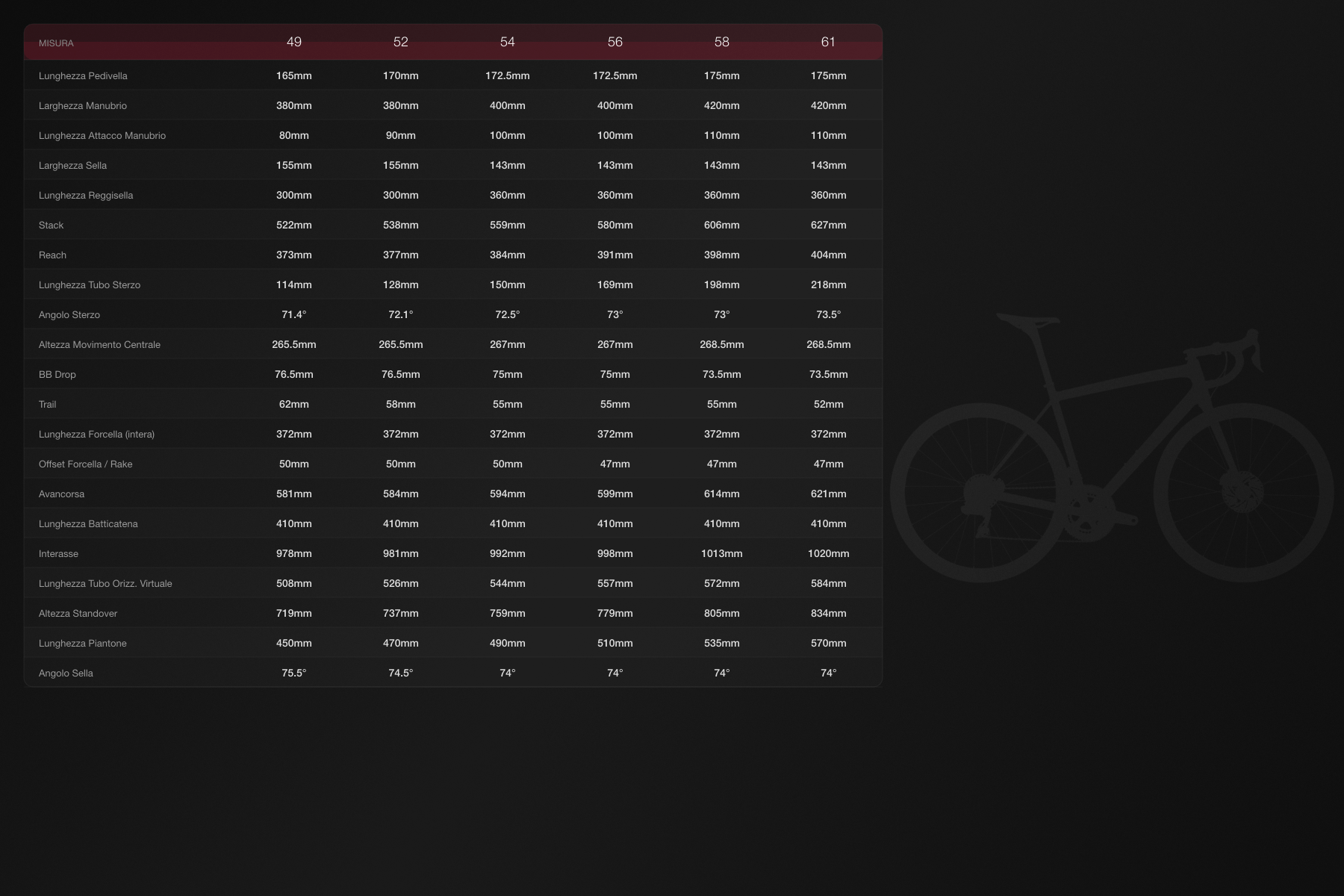Click the 627mm stack value for size 61
This screenshot has width=1344, height=896.
[830, 225]
